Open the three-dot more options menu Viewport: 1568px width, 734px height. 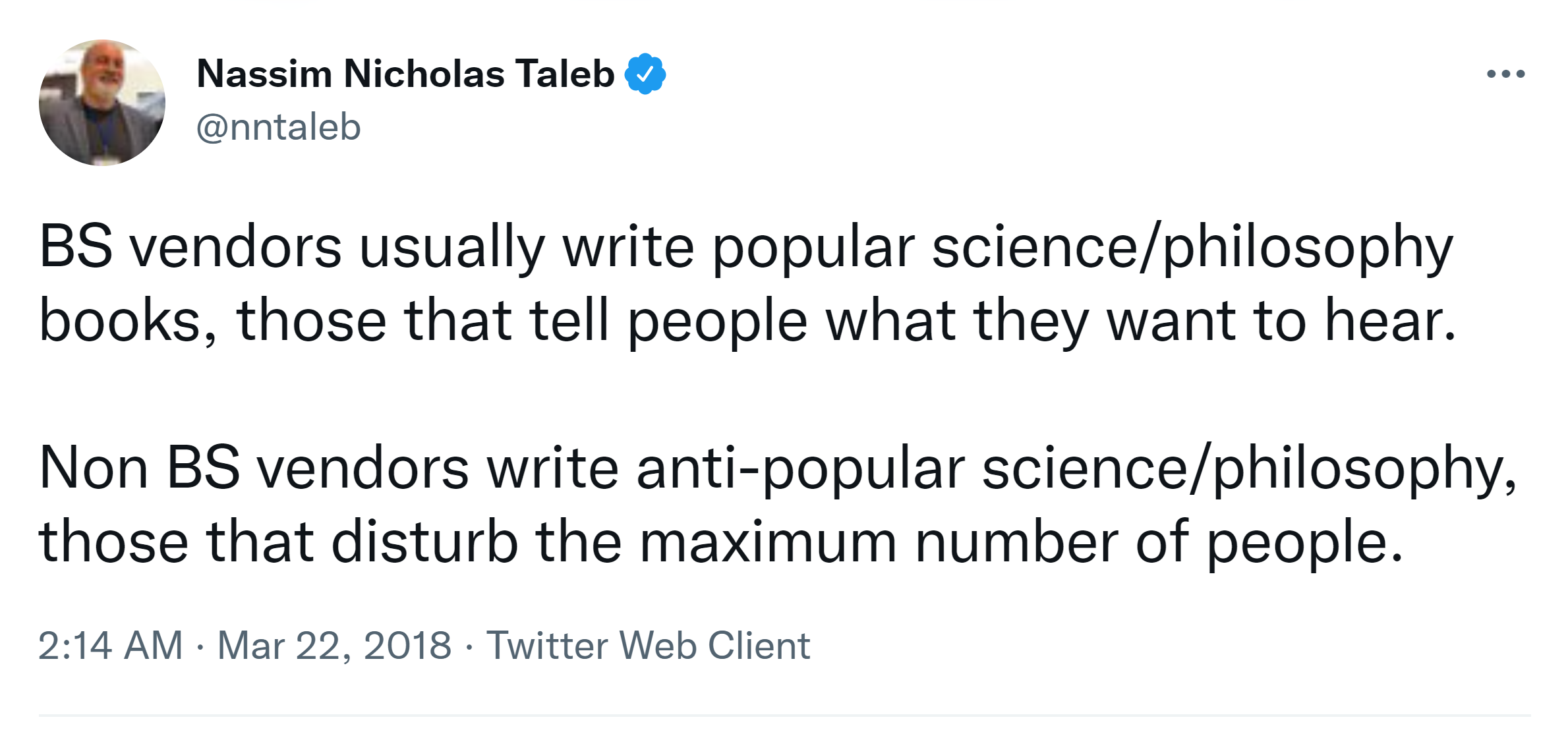(1505, 74)
